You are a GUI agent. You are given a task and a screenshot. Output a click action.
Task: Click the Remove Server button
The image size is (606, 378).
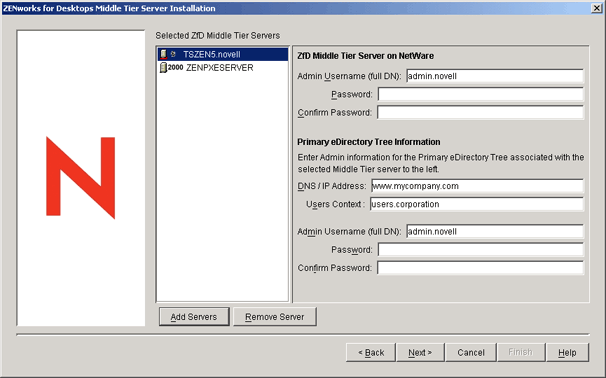pos(275,317)
